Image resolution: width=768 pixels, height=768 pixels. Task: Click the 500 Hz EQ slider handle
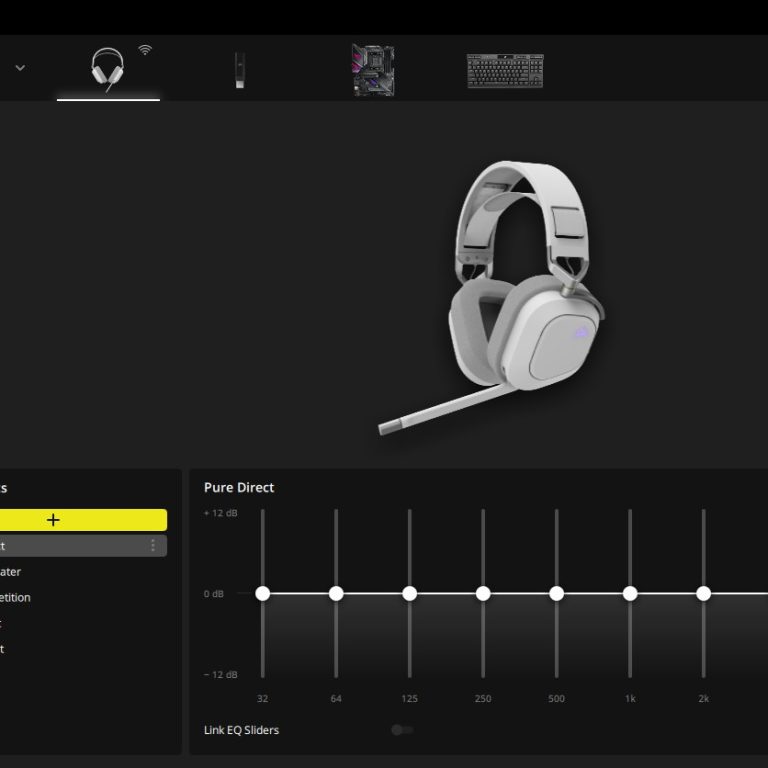(556, 594)
